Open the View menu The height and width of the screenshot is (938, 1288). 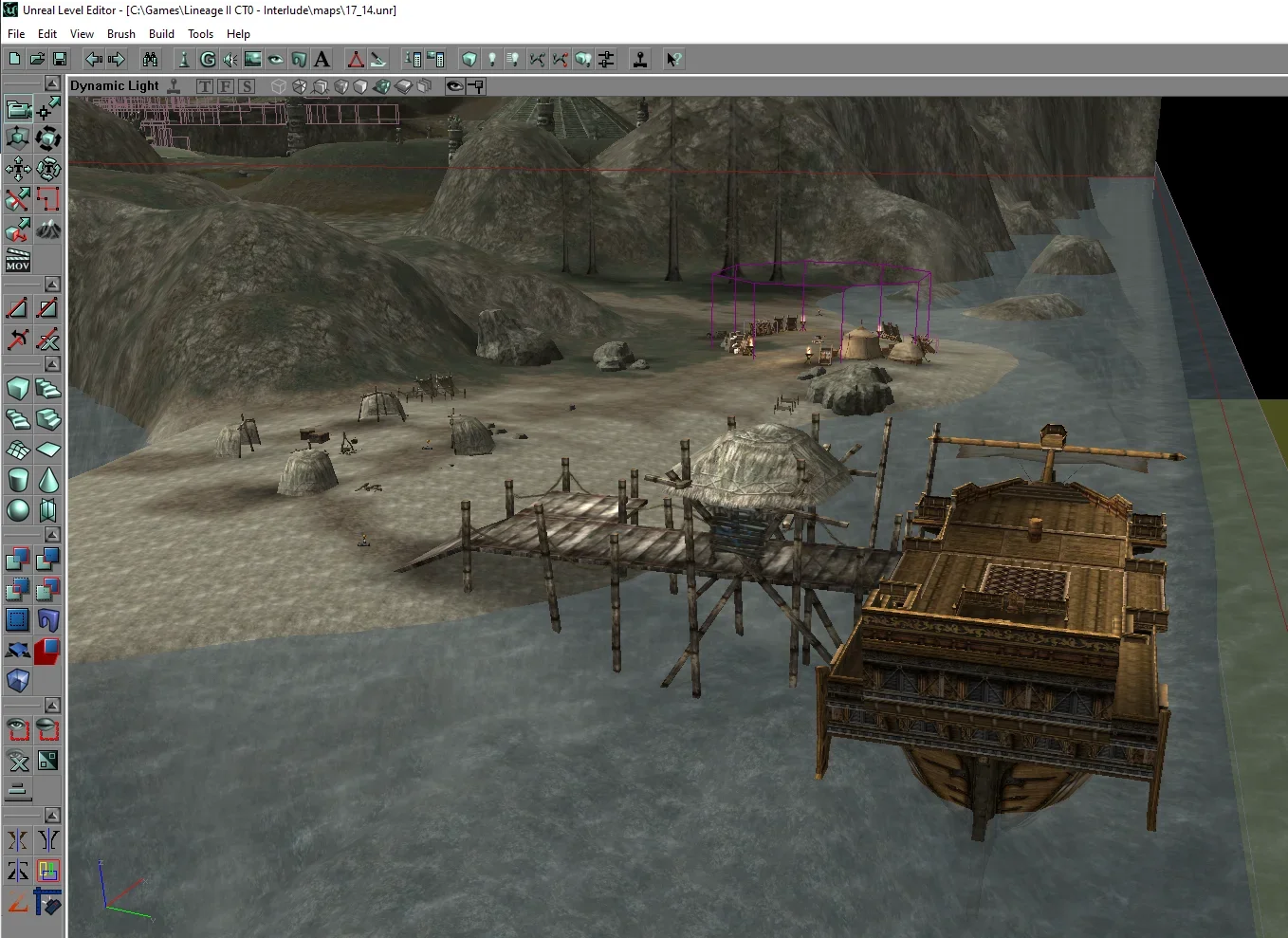coord(82,33)
